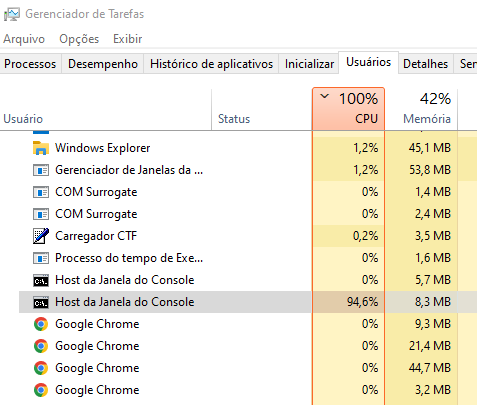The height and width of the screenshot is (405, 477).
Task: Go to the Detalhes tab
Action: tap(425, 64)
